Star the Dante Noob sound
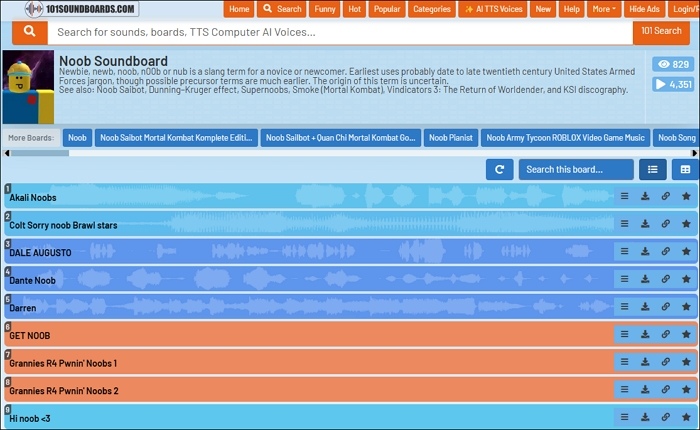 point(686,279)
